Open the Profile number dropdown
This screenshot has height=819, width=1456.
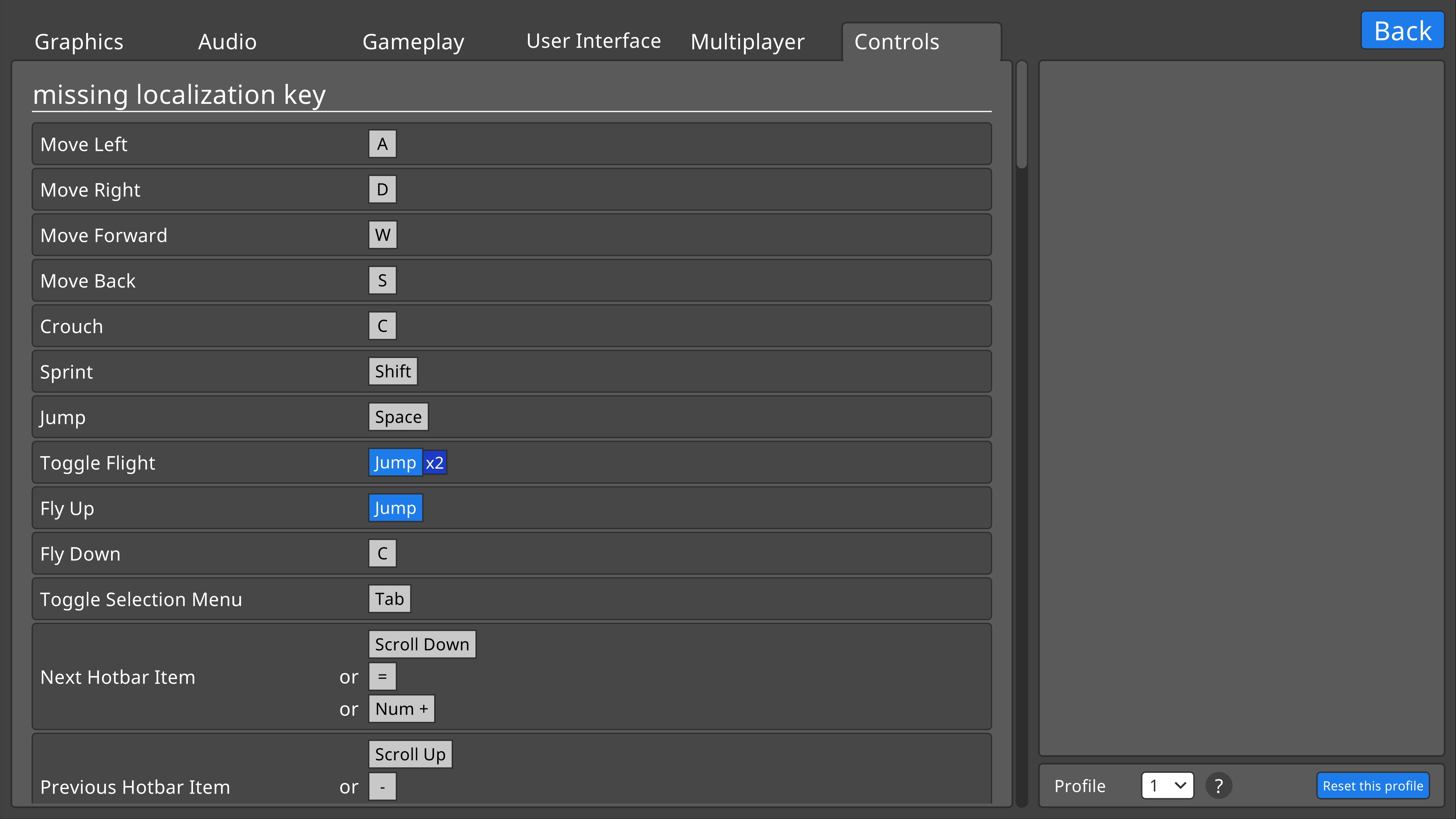tap(1167, 786)
